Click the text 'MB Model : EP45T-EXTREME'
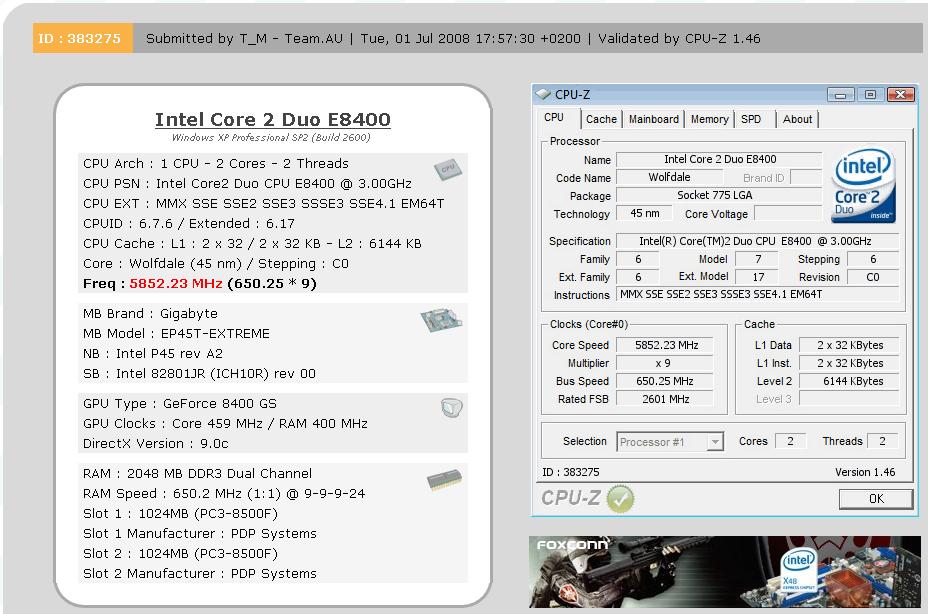The image size is (928, 614). click(176, 333)
